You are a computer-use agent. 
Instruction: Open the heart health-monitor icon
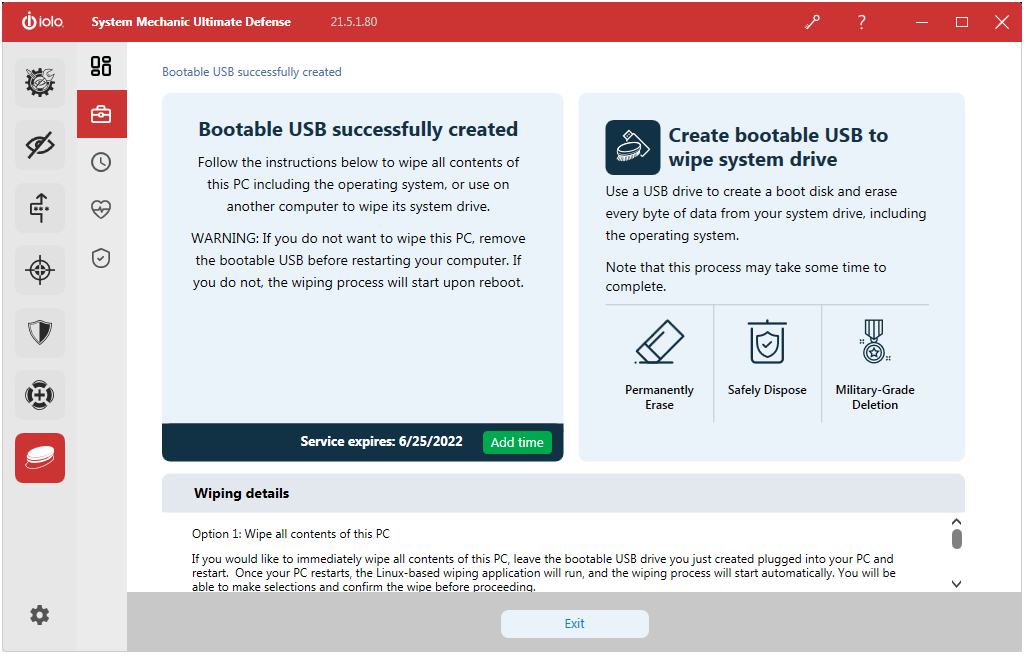101,210
